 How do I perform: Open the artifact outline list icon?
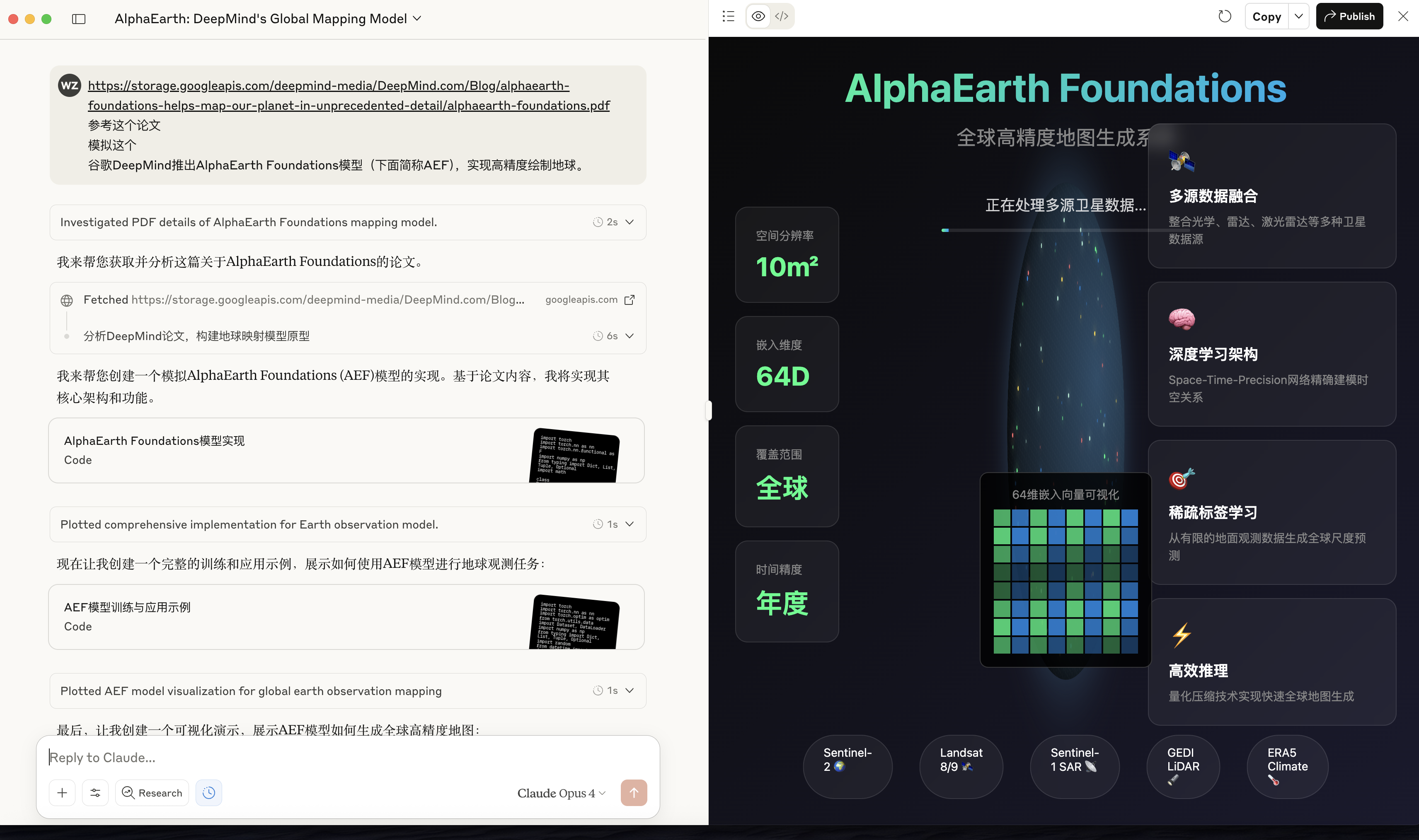point(728,16)
